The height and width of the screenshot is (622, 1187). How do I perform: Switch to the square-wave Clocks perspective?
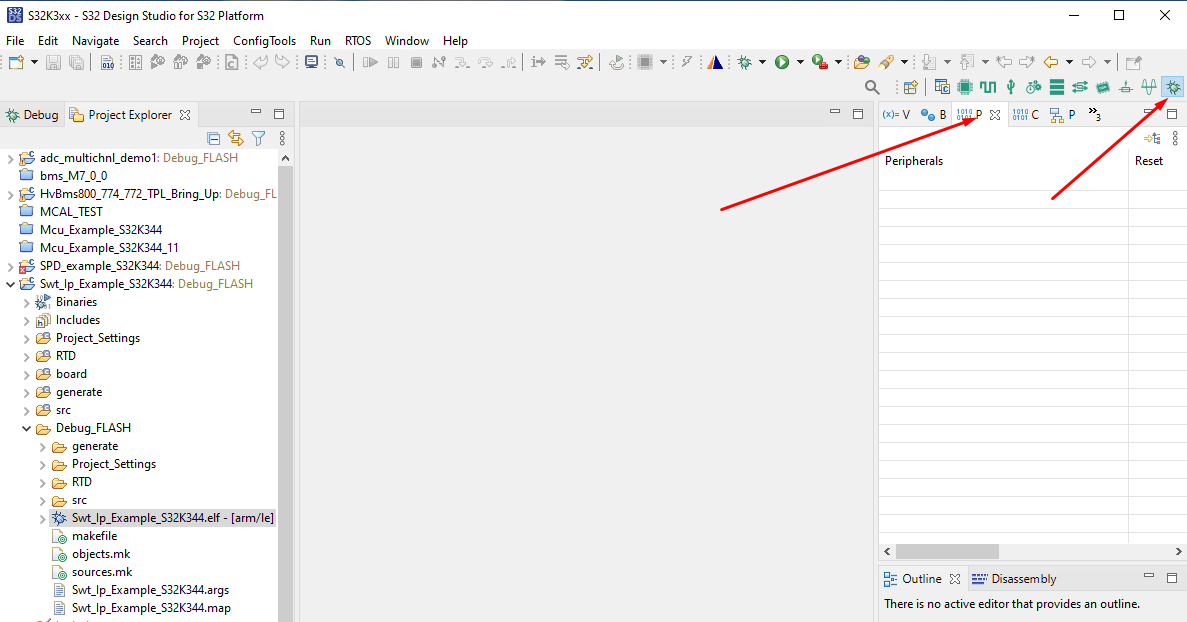point(988,87)
